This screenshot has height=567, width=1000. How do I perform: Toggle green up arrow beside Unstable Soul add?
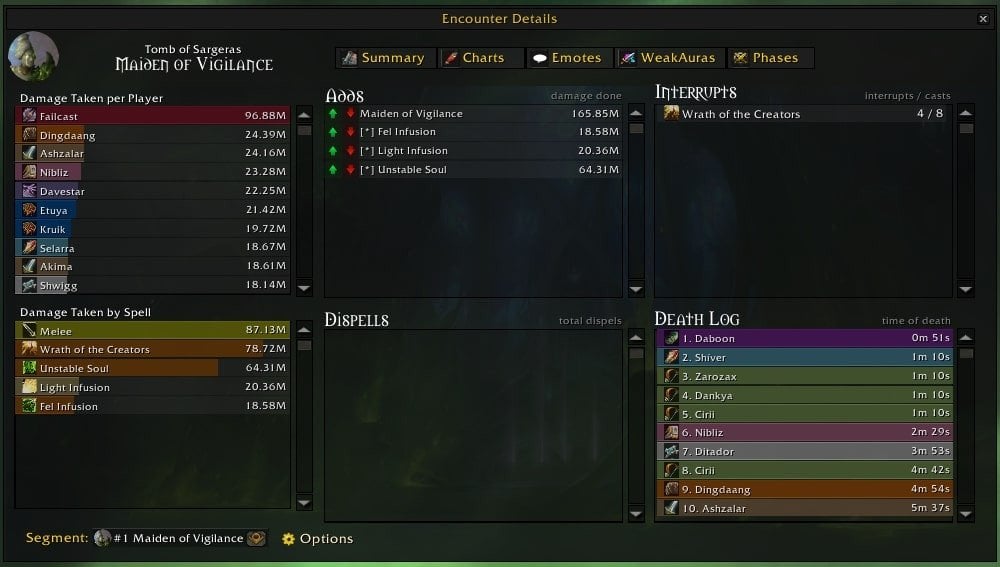click(x=333, y=170)
